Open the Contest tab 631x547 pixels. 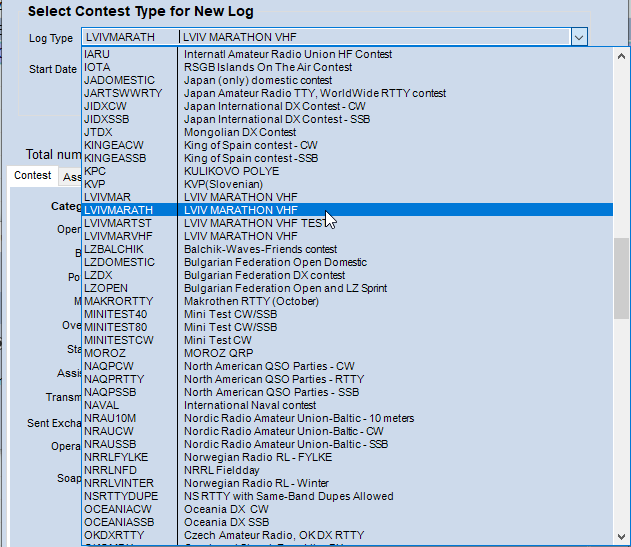(32, 176)
